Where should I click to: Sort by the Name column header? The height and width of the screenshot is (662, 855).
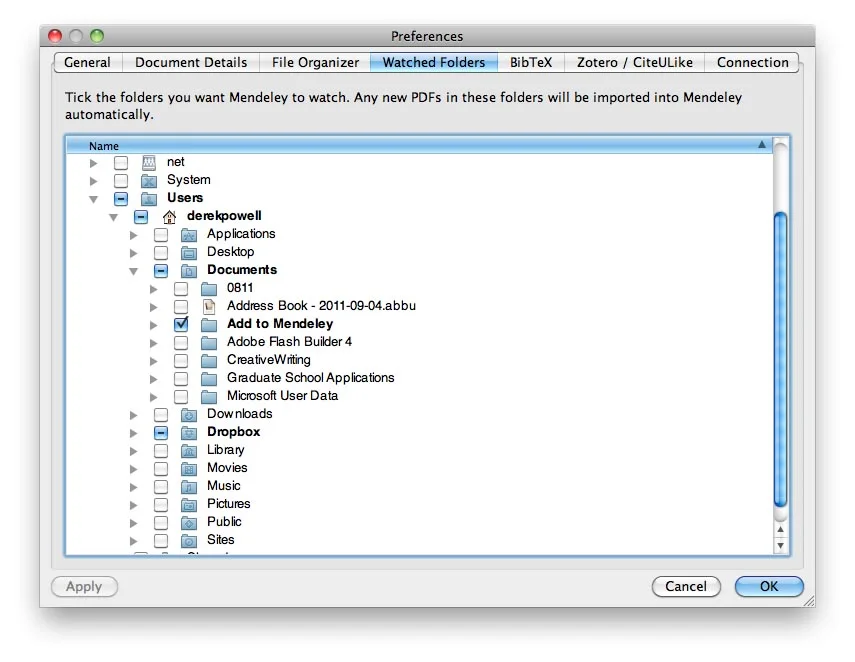419,146
